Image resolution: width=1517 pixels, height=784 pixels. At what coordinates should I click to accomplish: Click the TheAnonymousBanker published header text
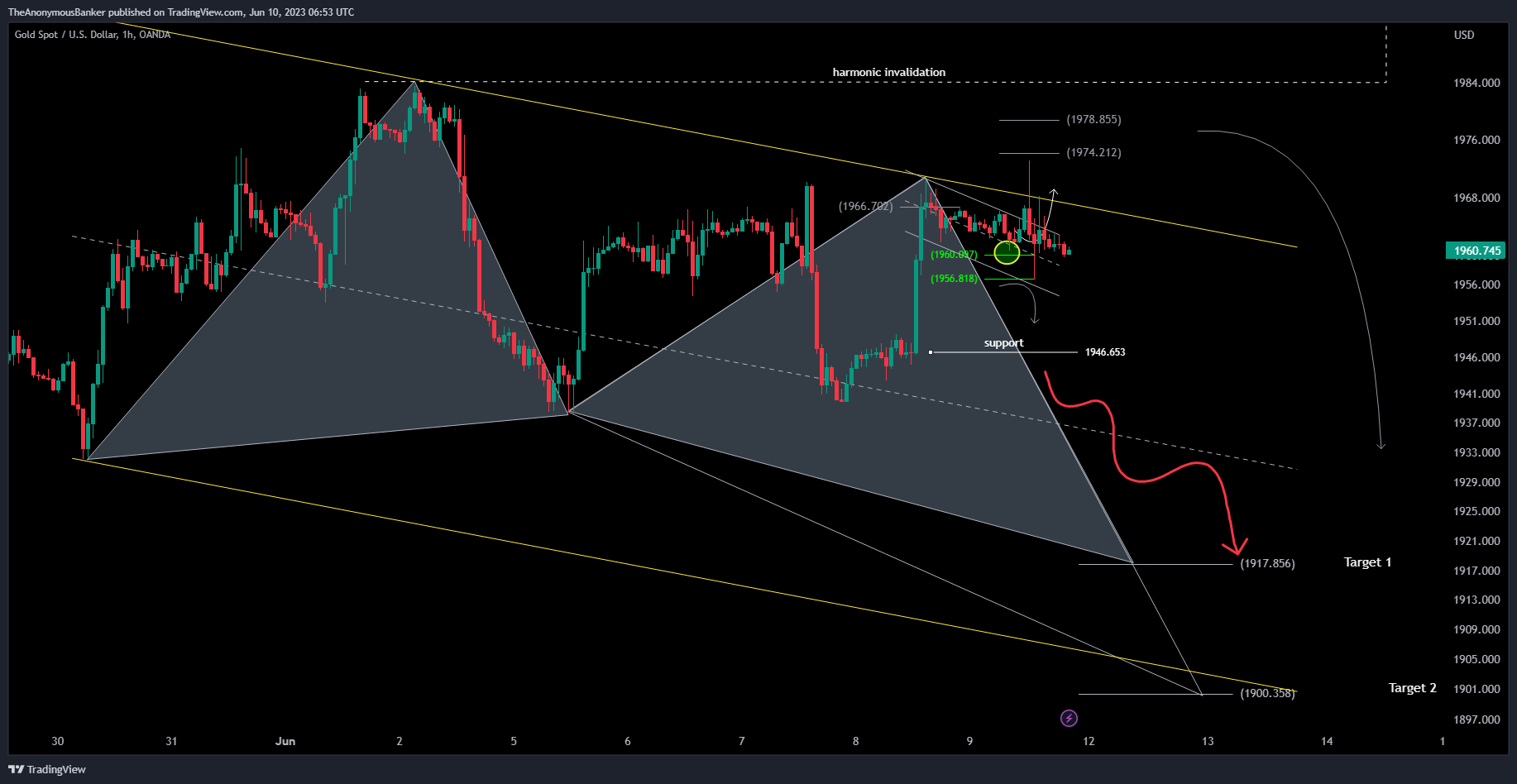pos(181,12)
